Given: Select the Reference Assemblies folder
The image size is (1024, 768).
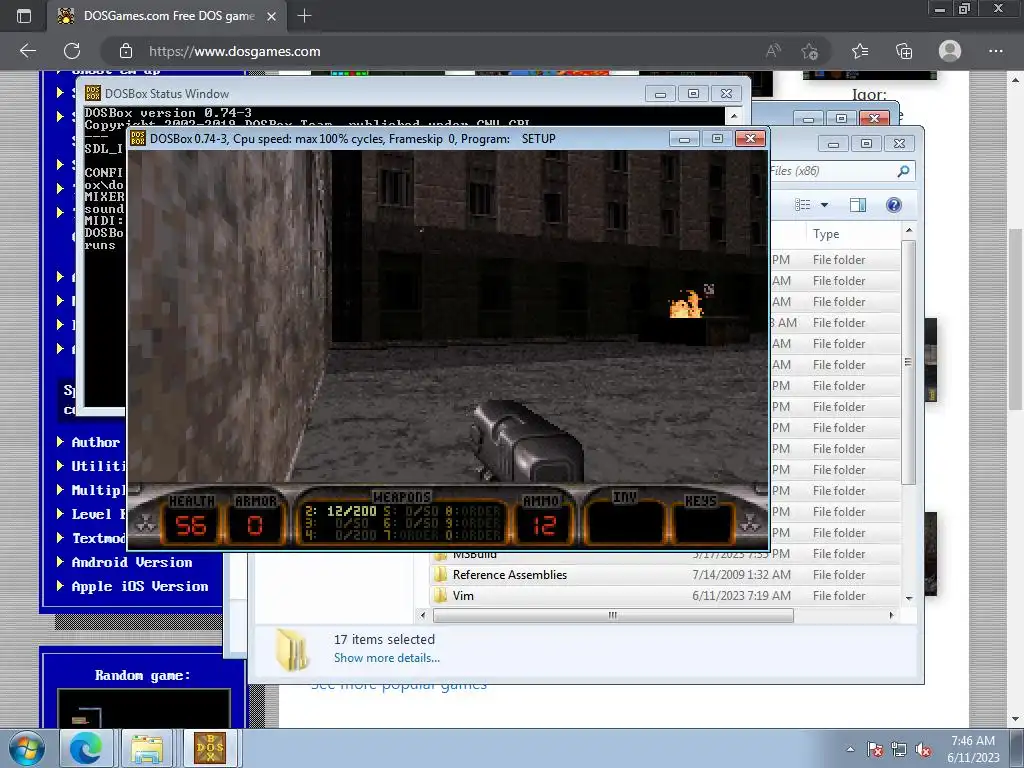Looking at the screenshot, I should point(510,575).
